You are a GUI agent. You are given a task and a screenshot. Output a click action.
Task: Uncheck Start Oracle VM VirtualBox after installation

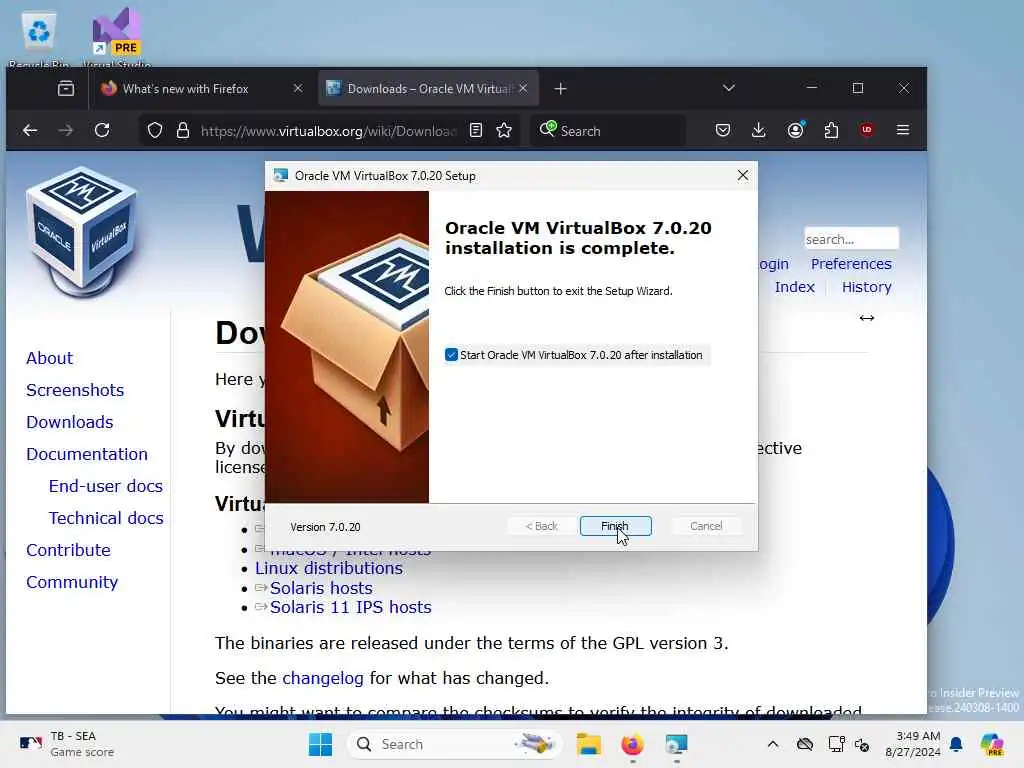(x=451, y=355)
